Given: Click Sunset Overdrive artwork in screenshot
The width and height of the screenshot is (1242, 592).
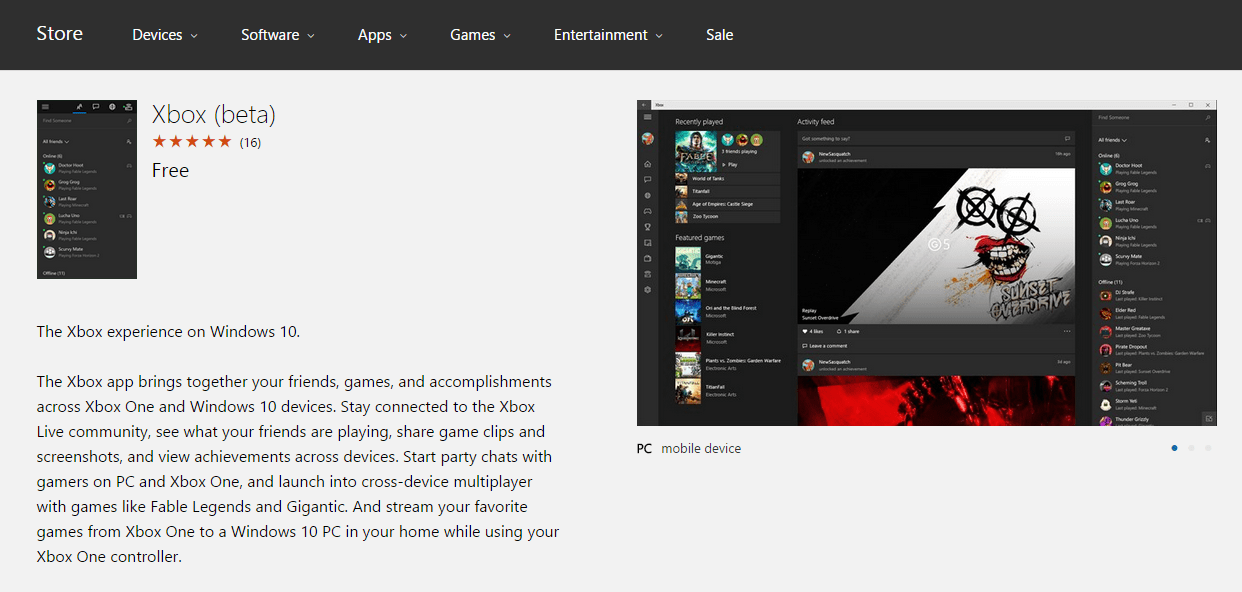Looking at the screenshot, I should pos(936,245).
